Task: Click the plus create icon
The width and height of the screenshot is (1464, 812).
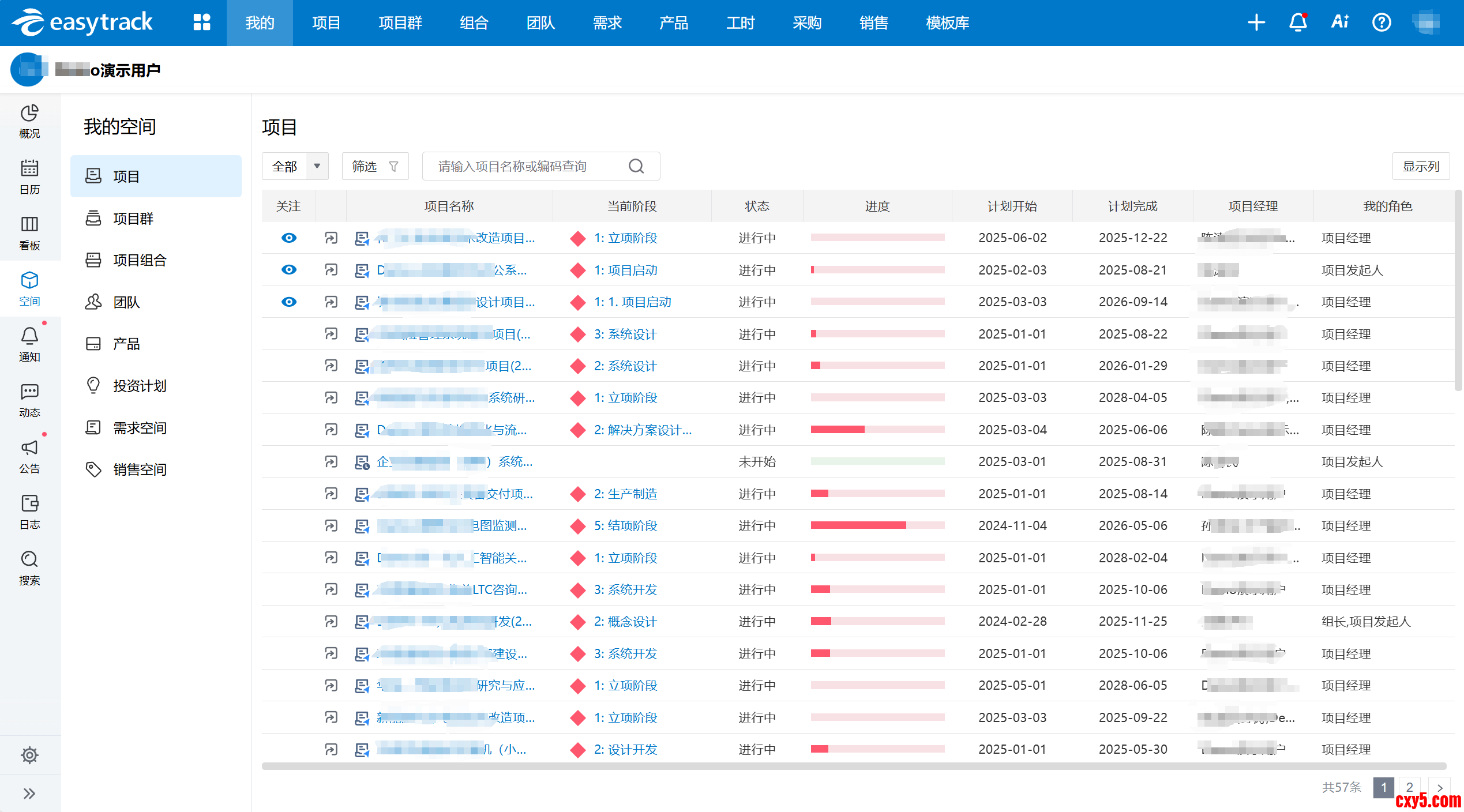Action: coord(1256,22)
